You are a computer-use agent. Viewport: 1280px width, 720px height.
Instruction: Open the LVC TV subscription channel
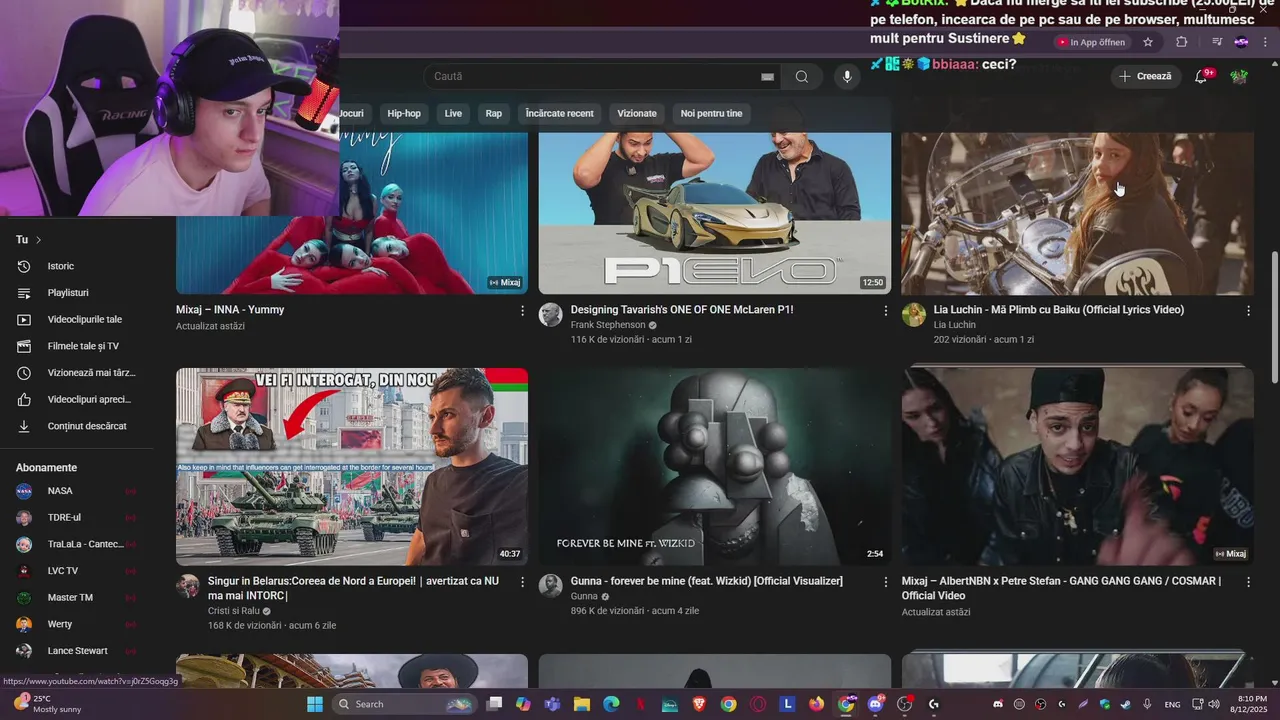click(78, 571)
